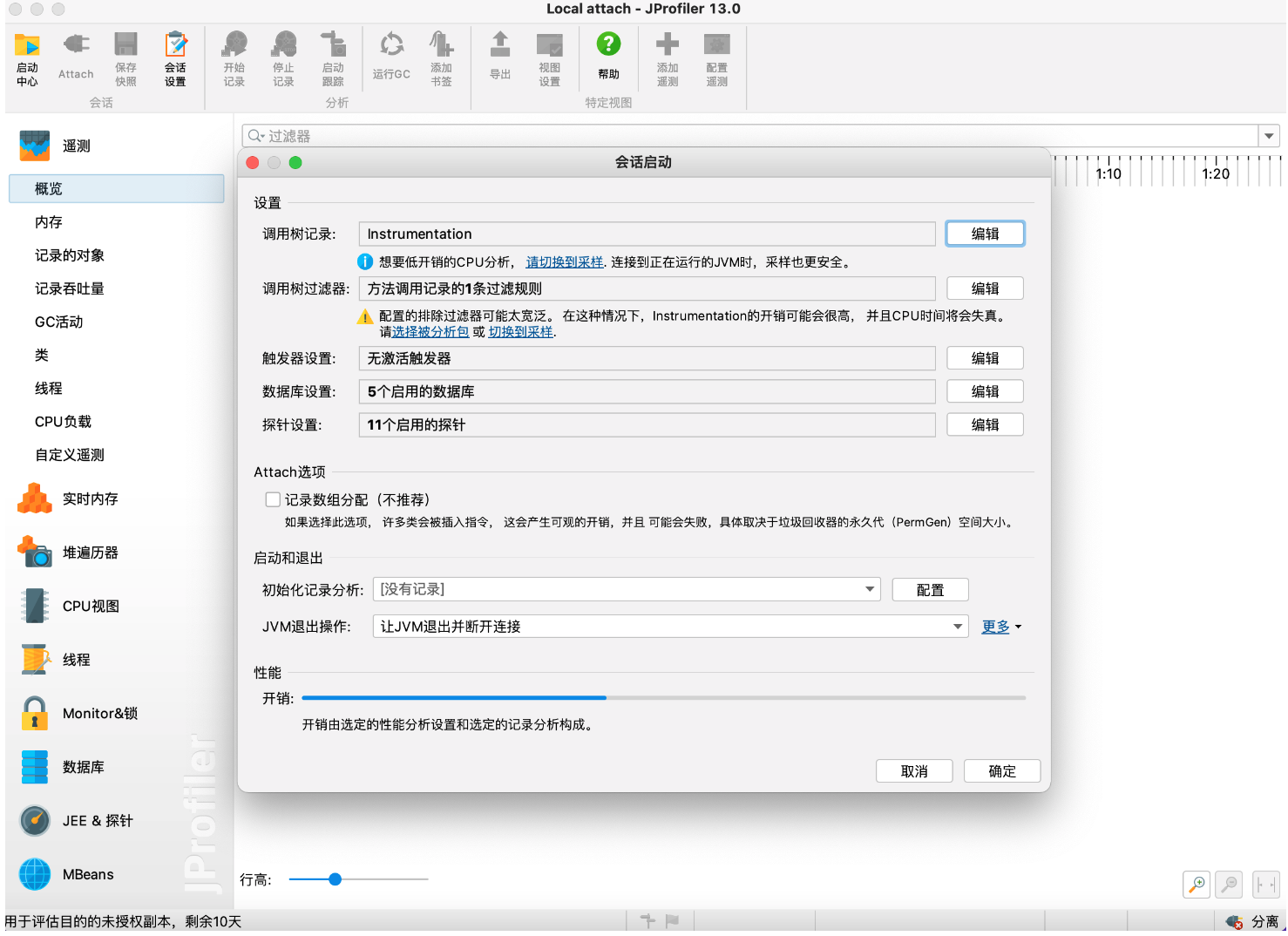Click the 调用树记录 Instrumentation field
The width and height of the screenshot is (1288, 936).
(647, 234)
